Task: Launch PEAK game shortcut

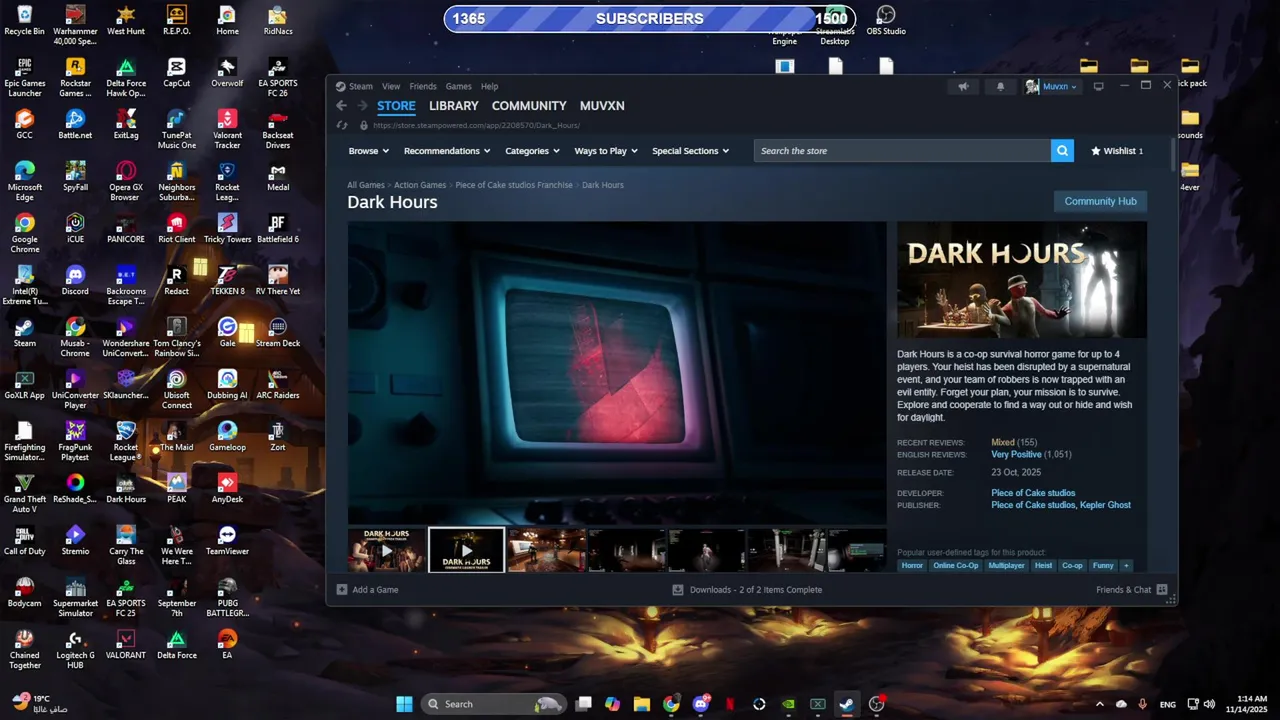Action: click(x=177, y=488)
